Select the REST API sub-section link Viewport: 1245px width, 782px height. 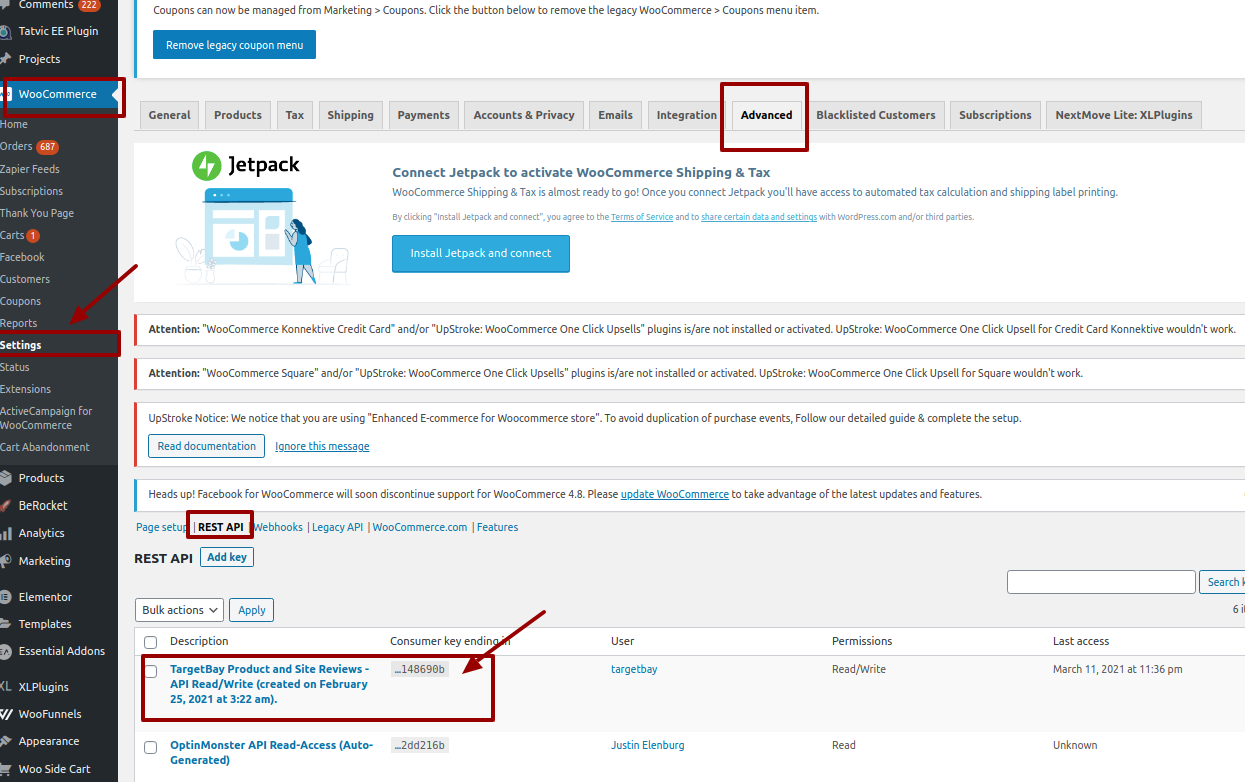click(x=221, y=527)
